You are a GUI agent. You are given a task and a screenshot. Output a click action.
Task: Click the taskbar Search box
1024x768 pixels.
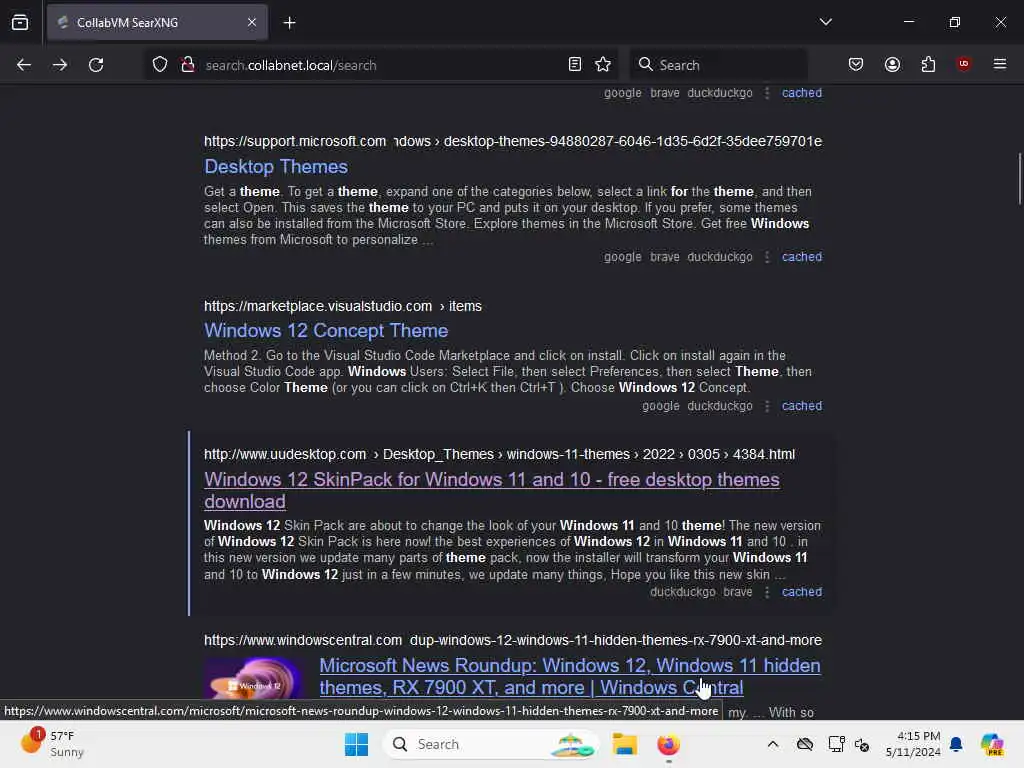491,744
